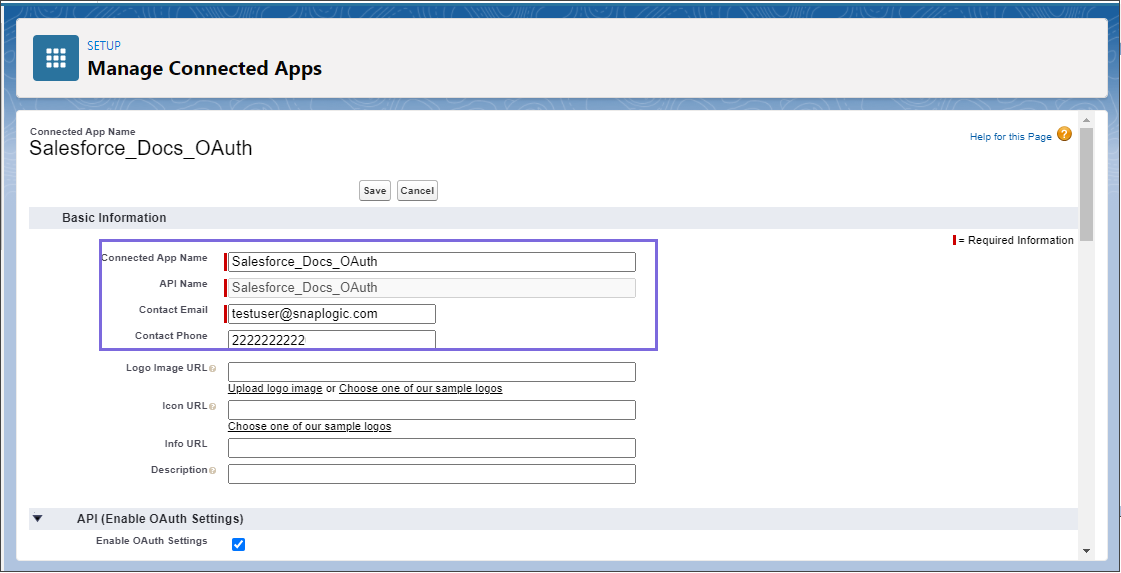Click the scrollbar down arrow
Screen dimensions: 1121x573
pos(1086,551)
